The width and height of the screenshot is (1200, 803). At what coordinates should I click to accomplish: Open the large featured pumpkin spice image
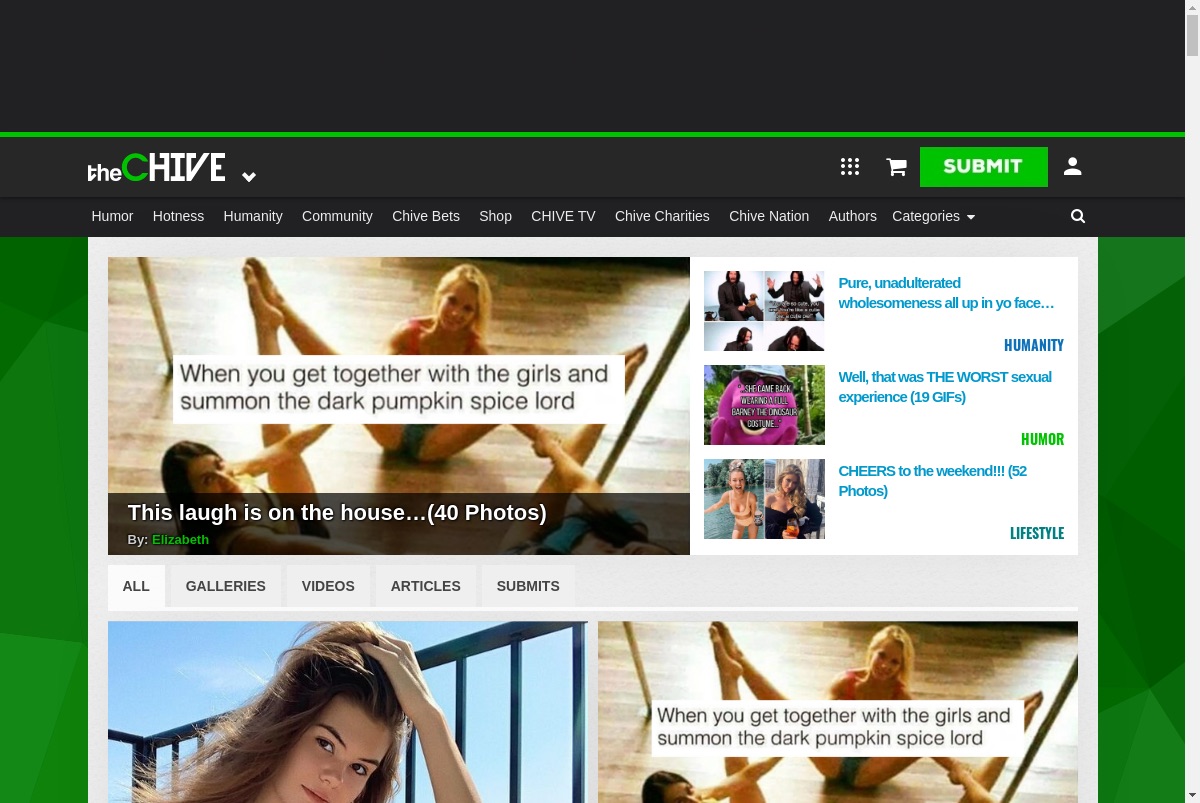click(x=399, y=406)
